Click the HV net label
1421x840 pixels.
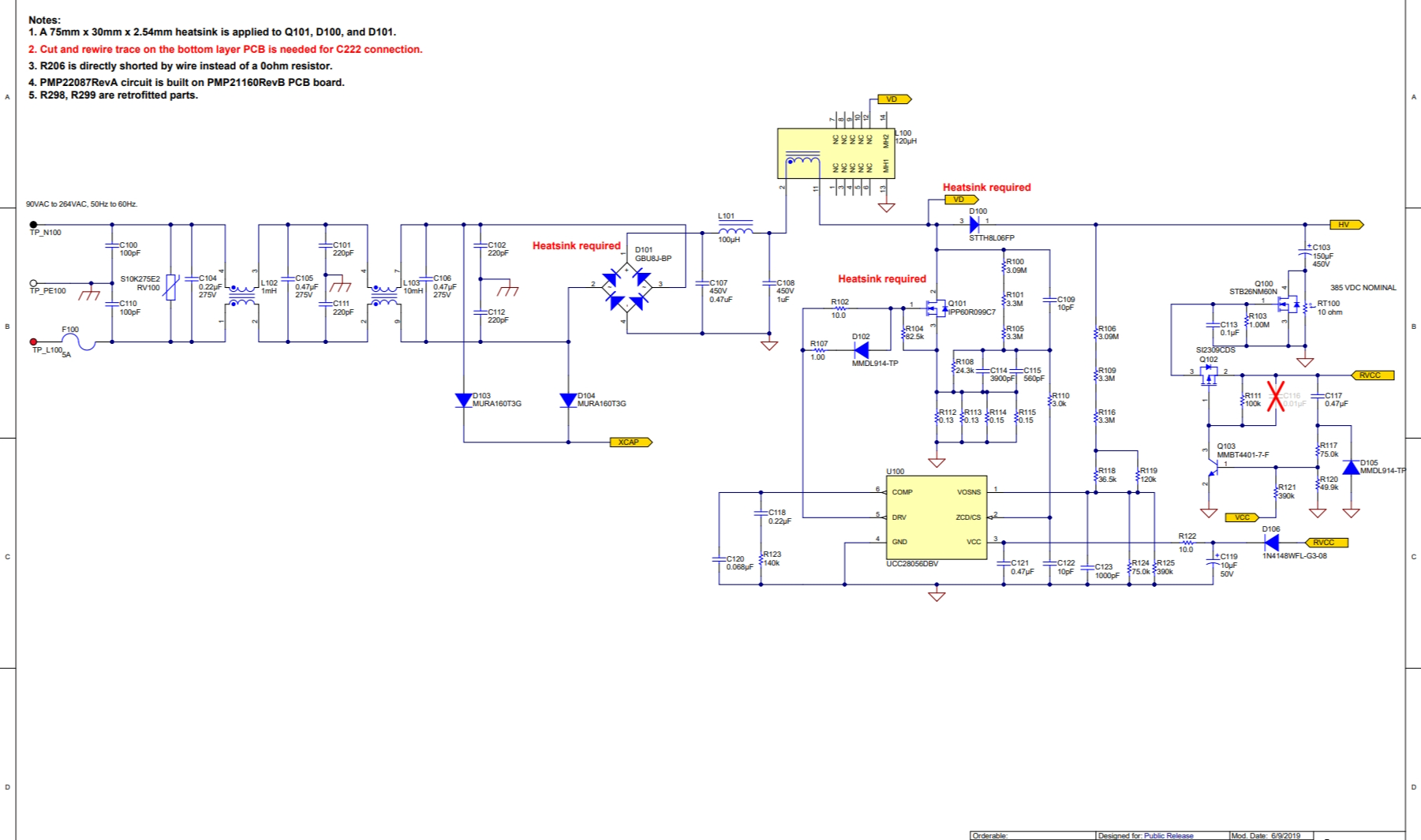pos(1346,225)
